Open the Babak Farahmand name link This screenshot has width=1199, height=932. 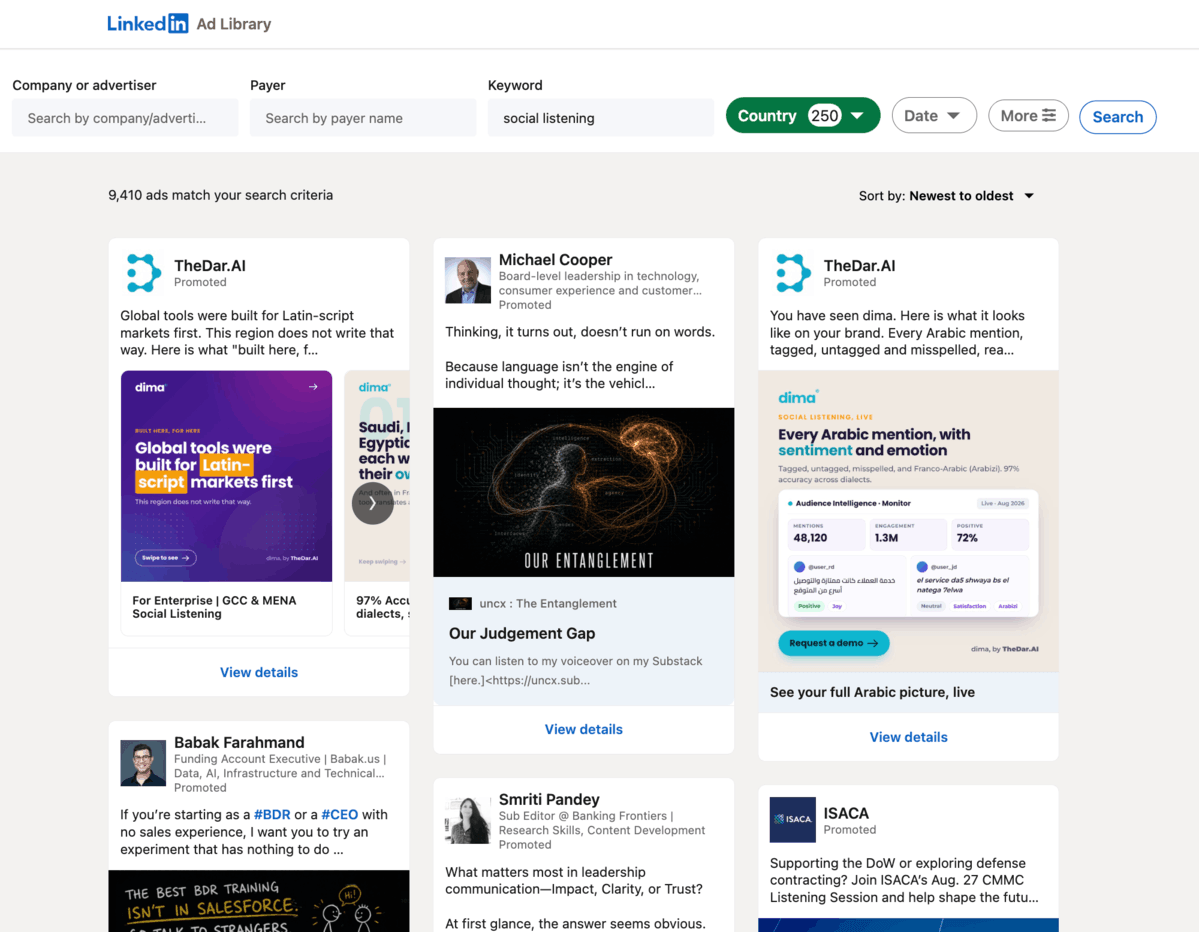point(239,742)
